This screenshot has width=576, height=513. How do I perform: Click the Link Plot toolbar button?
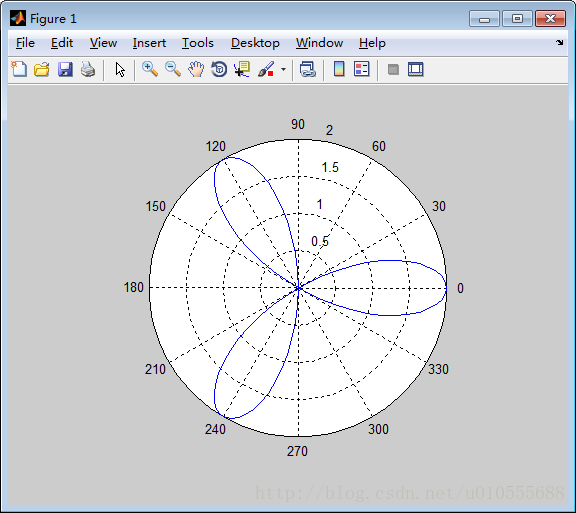click(307, 69)
